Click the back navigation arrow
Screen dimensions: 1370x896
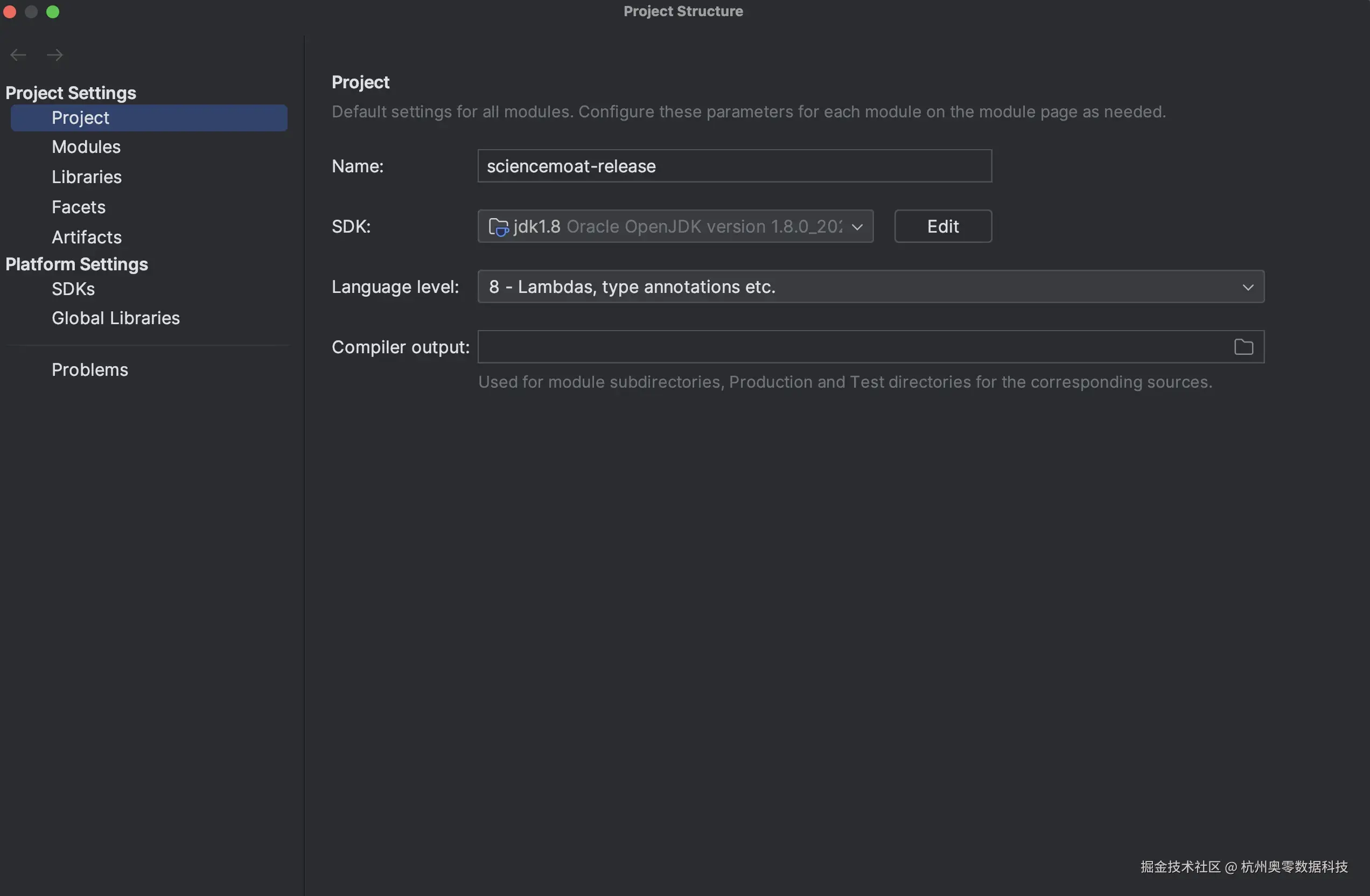(18, 55)
